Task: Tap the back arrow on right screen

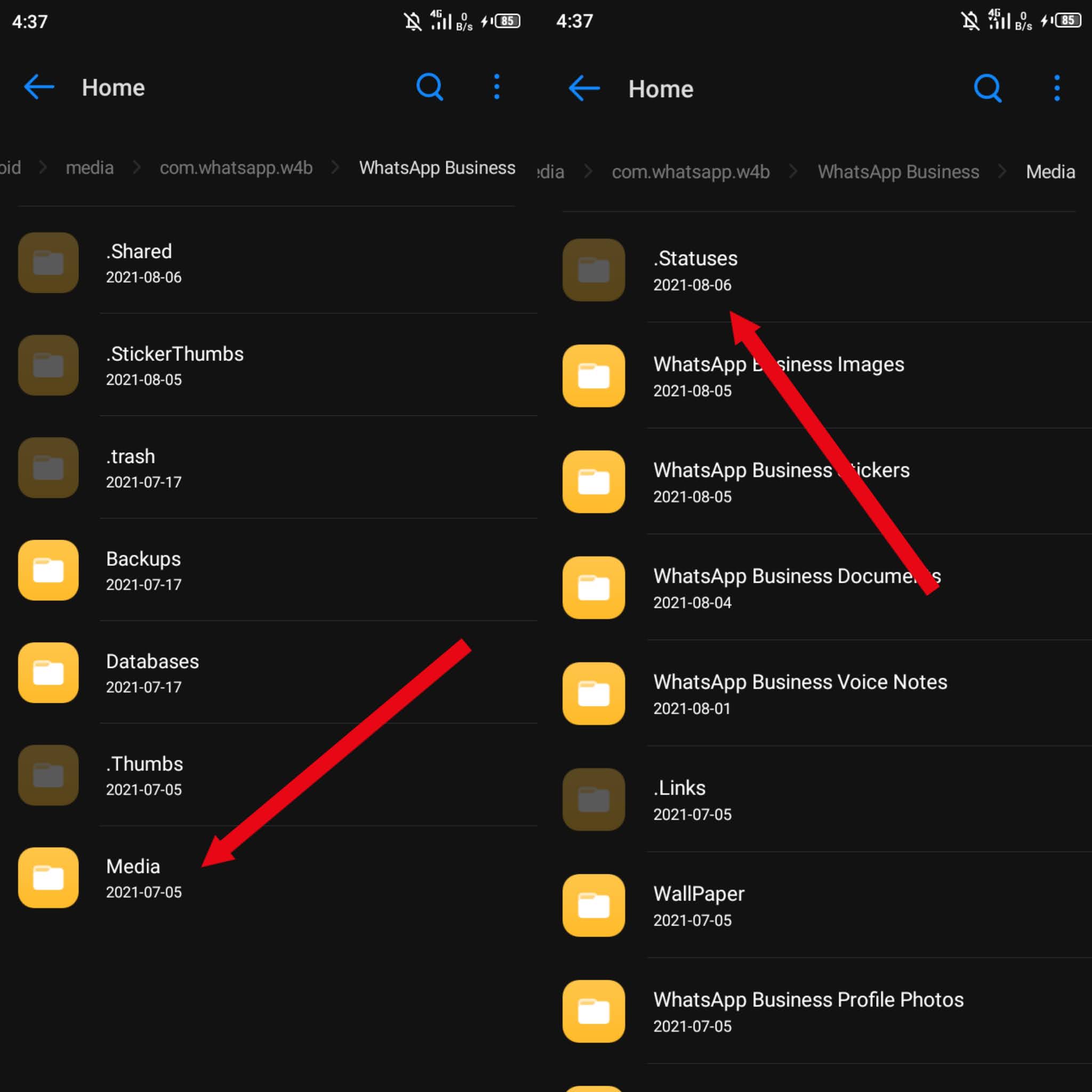Action: tap(584, 89)
